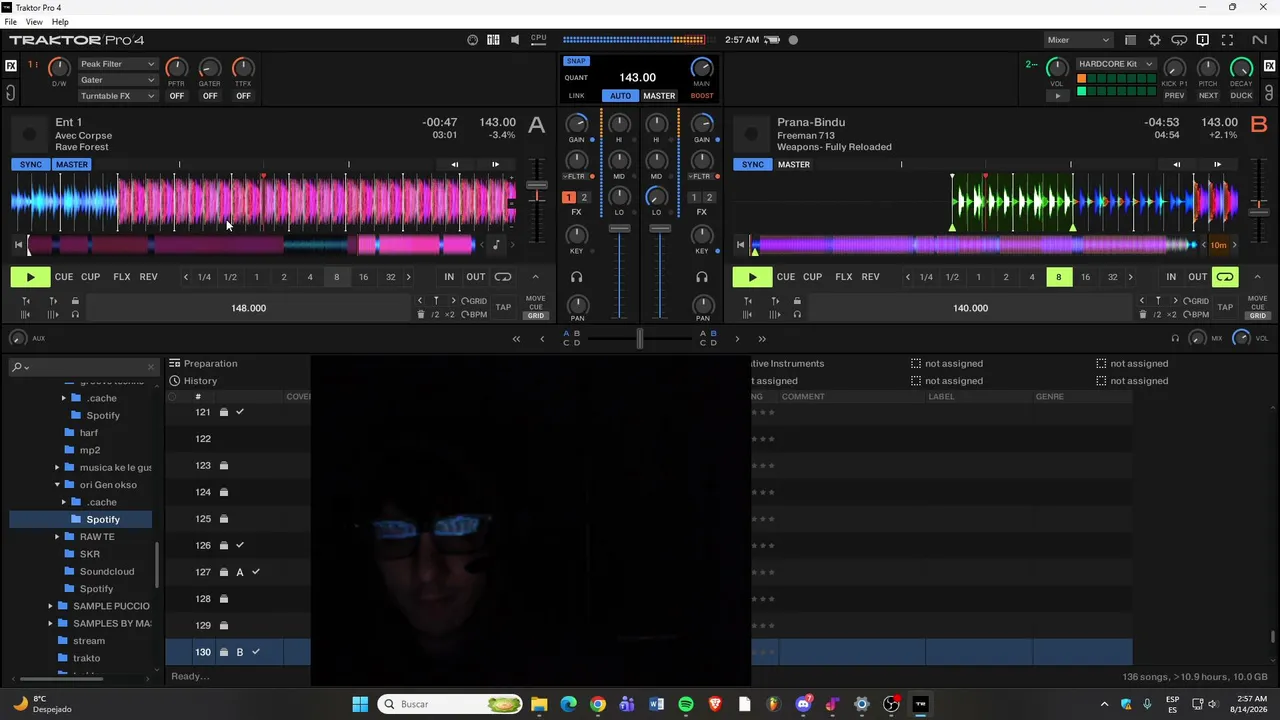Viewport: 1280px width, 720px height.
Task: Toggle the TTFX effect OFF button
Action: click(x=243, y=96)
